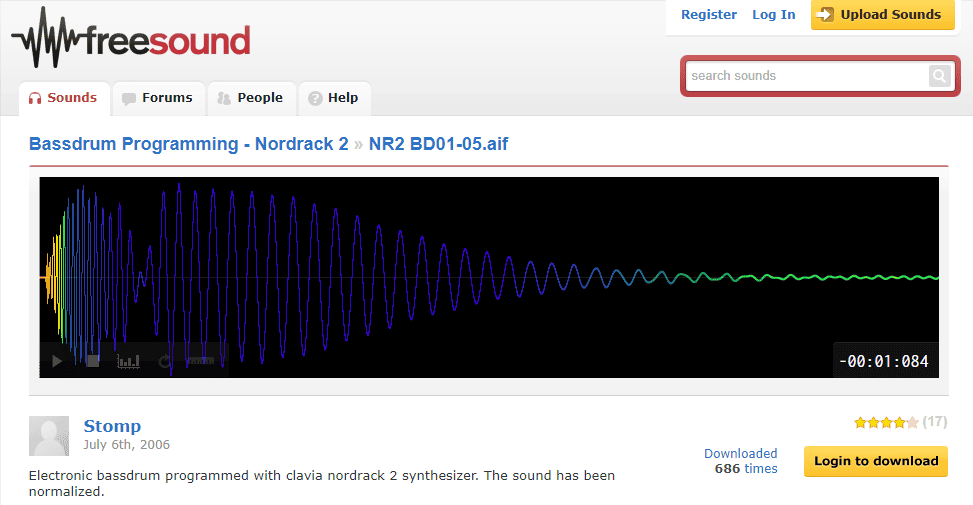Open the People tab
Viewport: 973px width, 505px height.
251,98
